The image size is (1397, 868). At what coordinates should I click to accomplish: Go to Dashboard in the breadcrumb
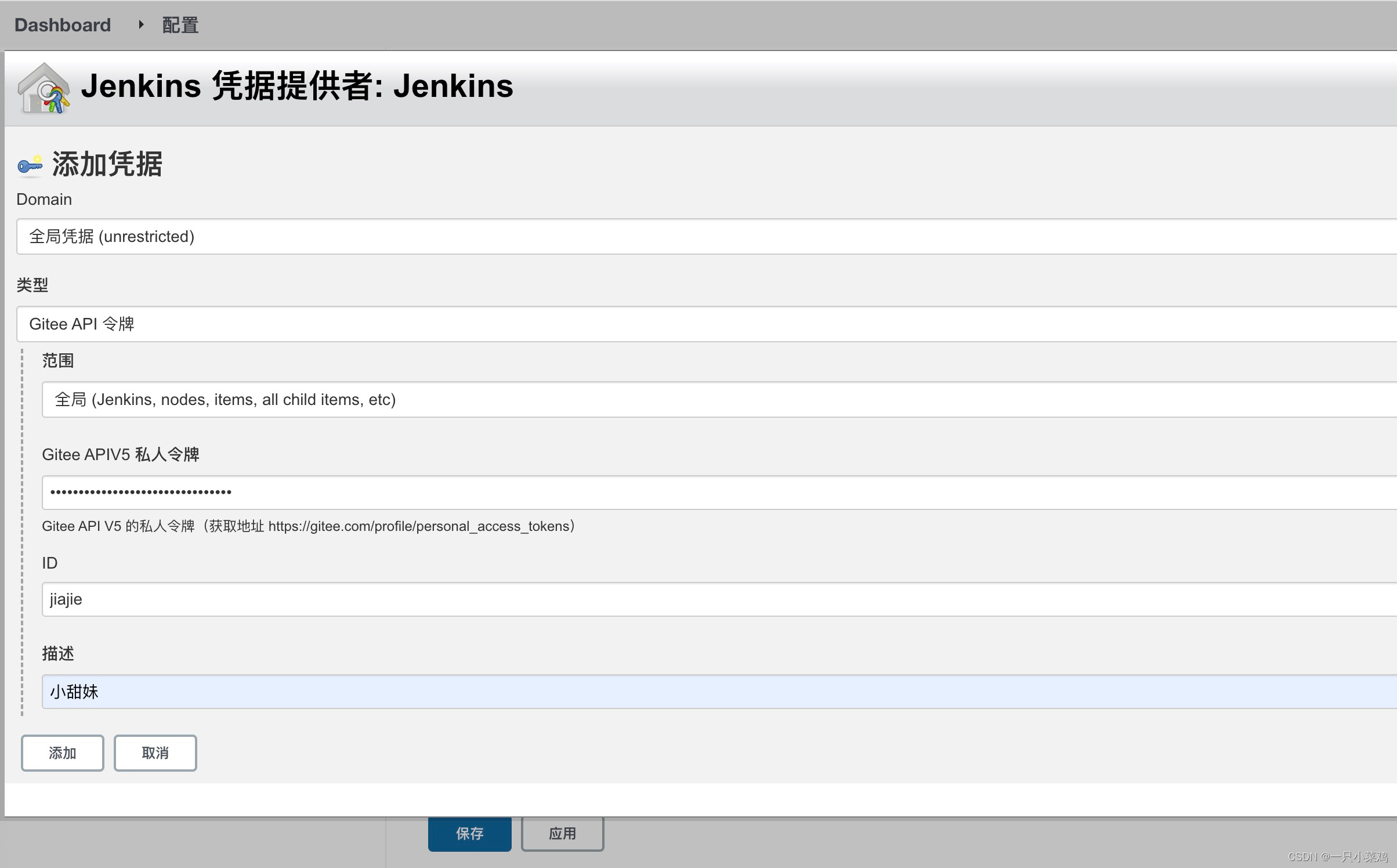tap(63, 25)
